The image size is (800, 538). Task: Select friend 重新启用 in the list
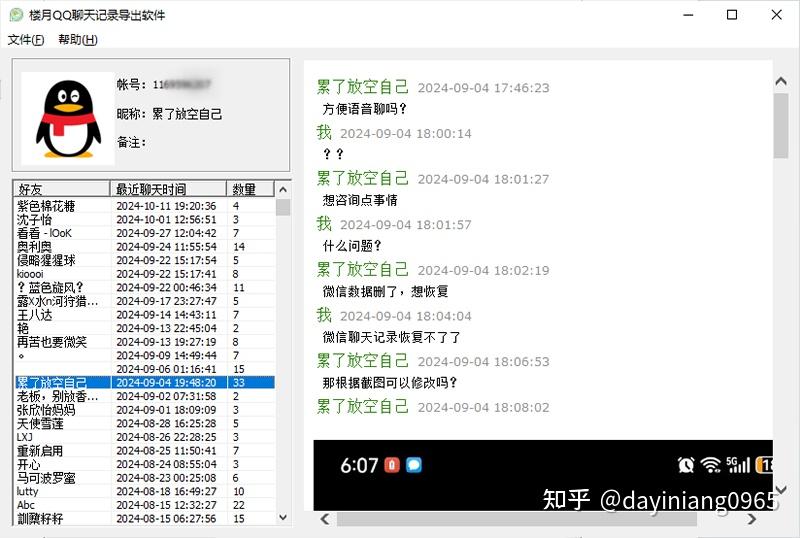click(40, 451)
